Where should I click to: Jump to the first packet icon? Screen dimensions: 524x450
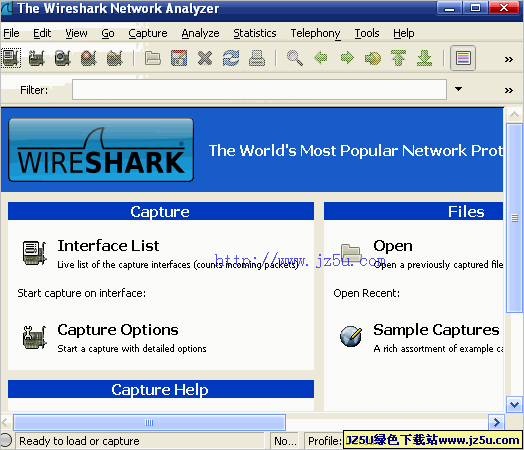[398, 58]
